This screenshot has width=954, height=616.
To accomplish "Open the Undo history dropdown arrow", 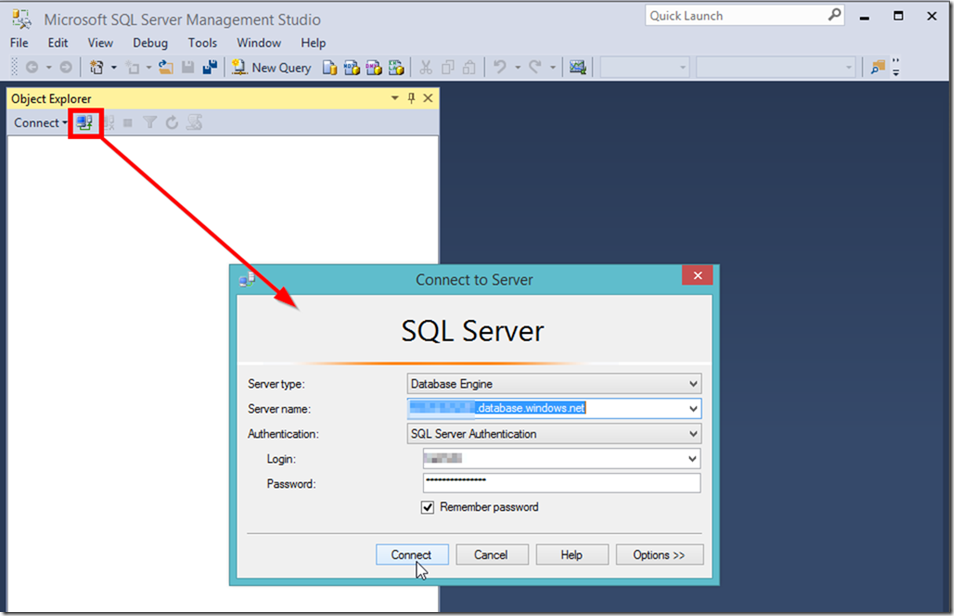I will coord(518,68).
